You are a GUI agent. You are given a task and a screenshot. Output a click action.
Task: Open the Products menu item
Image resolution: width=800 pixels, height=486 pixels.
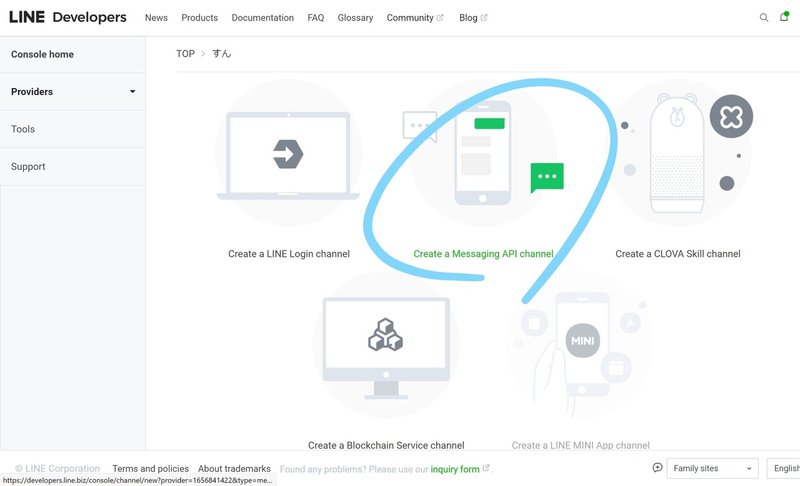[199, 18]
